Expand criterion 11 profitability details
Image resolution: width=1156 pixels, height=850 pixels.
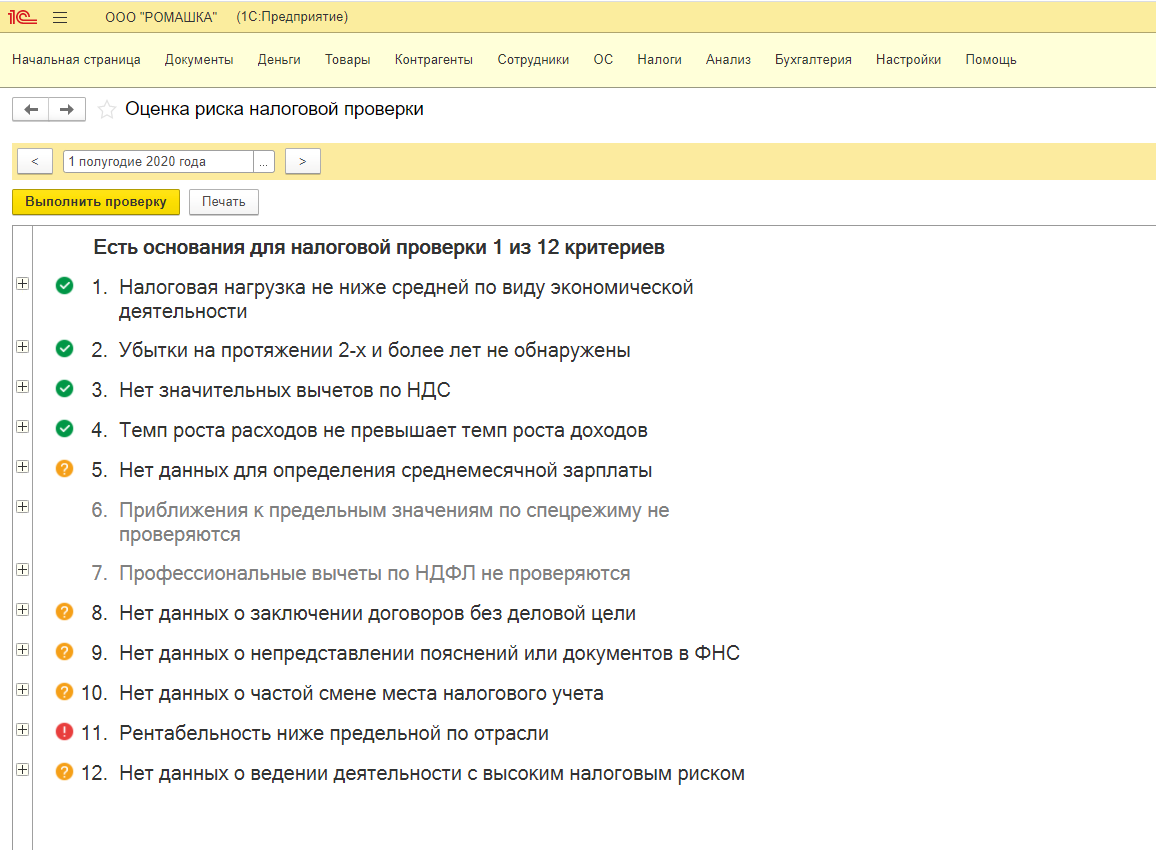point(23,729)
